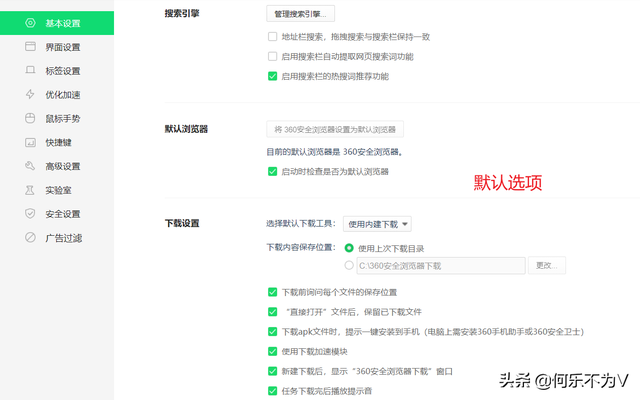Uncheck 启动时检查是否为默认浏览器
This screenshot has height=400, width=640.
[x=272, y=171]
